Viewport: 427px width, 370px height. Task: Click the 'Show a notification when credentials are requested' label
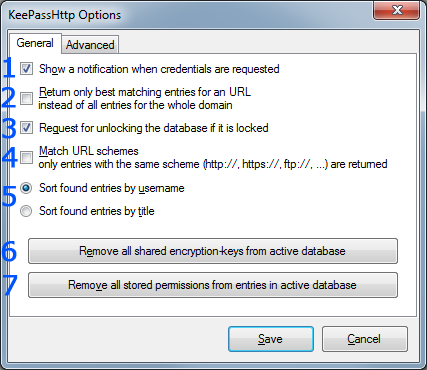tap(159, 69)
